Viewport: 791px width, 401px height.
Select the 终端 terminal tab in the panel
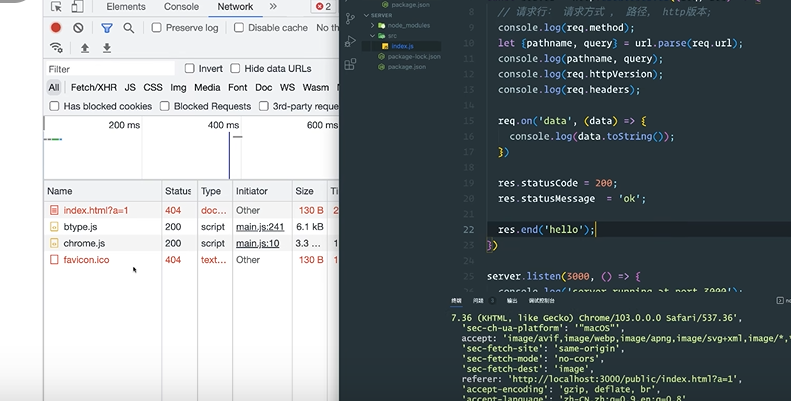pos(457,301)
